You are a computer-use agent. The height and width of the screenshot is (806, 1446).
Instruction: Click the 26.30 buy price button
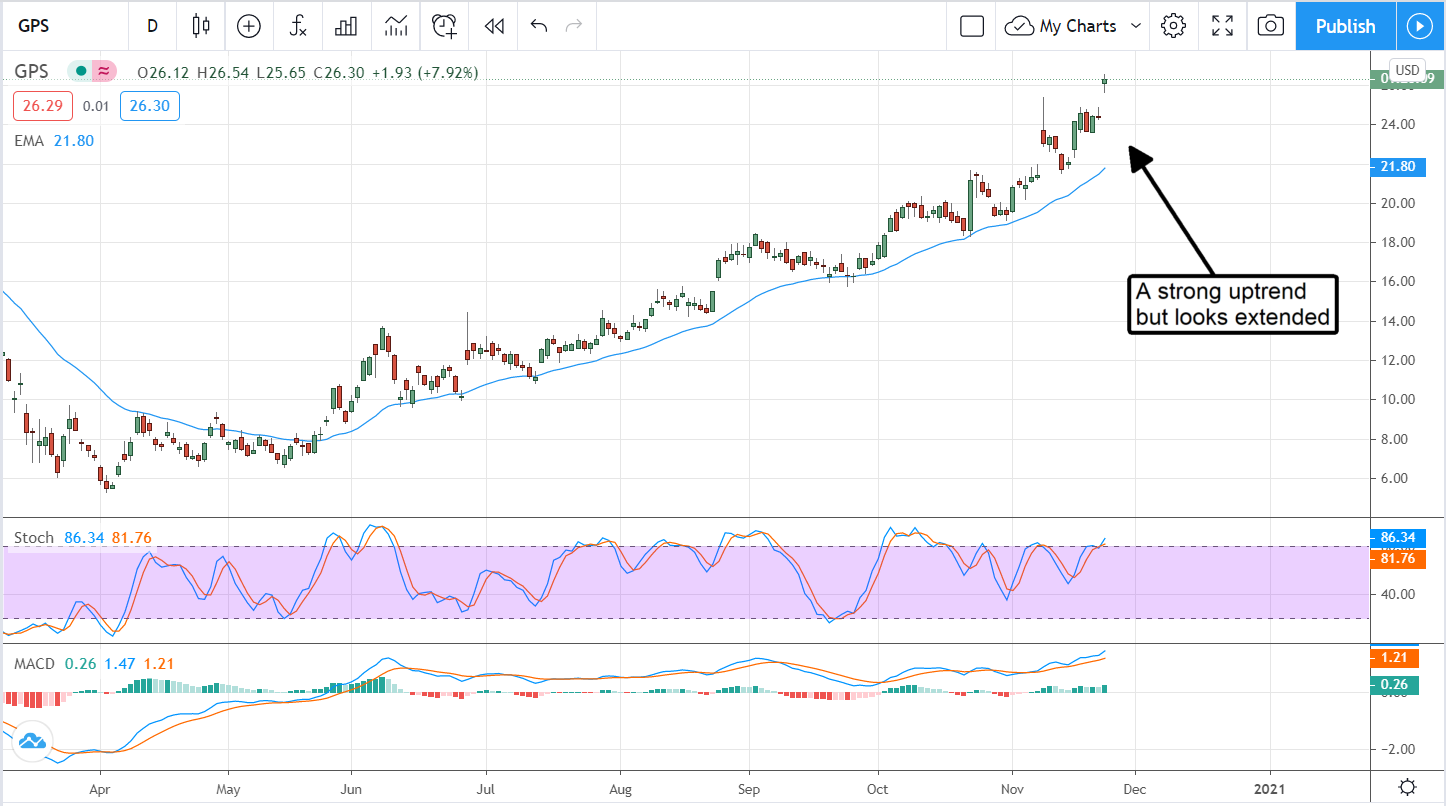pyautogui.click(x=149, y=106)
